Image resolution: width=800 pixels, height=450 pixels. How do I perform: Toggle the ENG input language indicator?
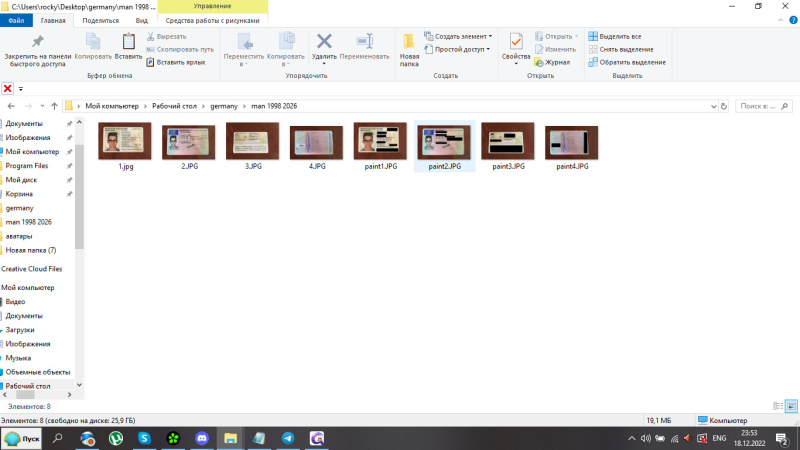718,438
